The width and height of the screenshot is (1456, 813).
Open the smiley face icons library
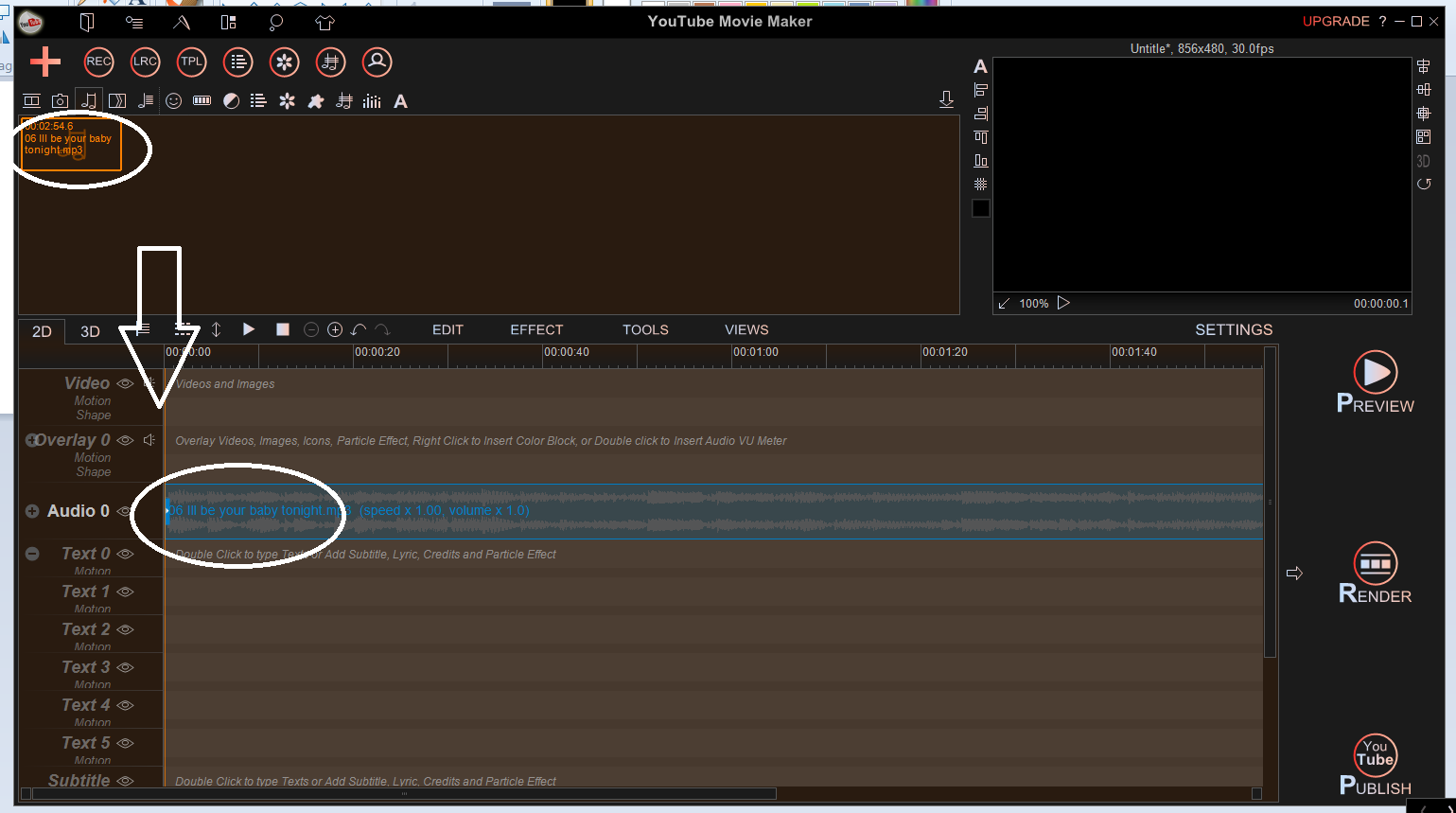(173, 100)
